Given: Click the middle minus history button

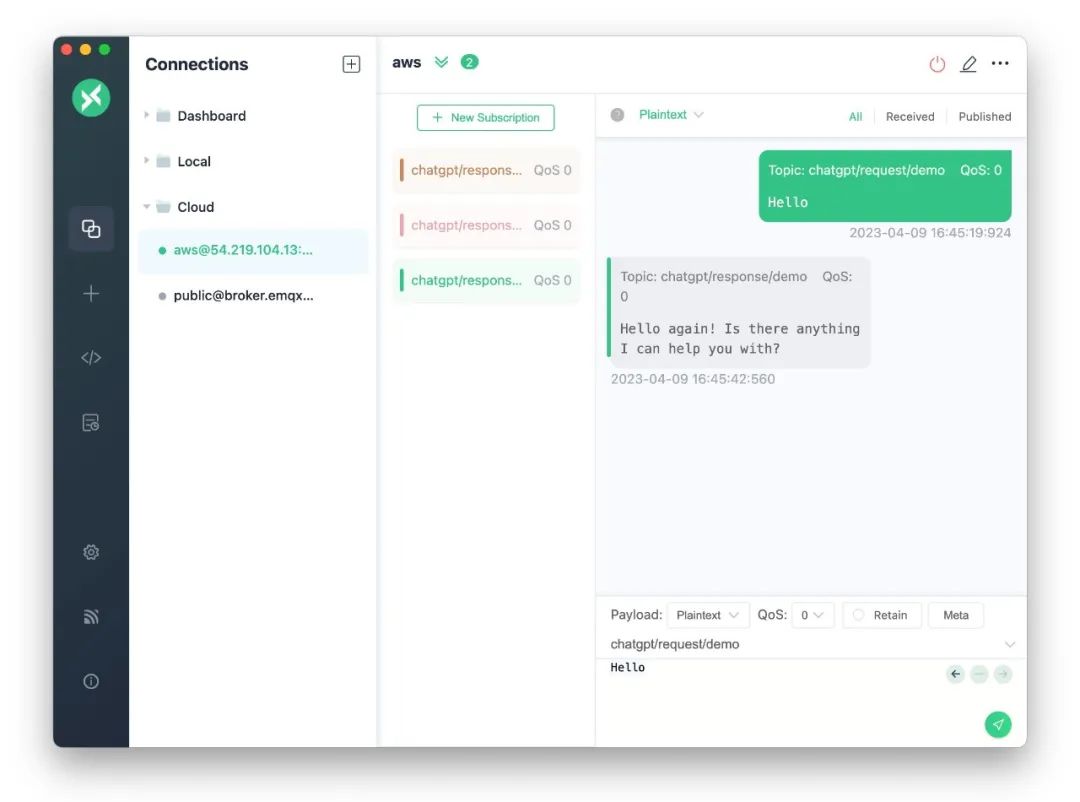Looking at the screenshot, I should (x=979, y=674).
